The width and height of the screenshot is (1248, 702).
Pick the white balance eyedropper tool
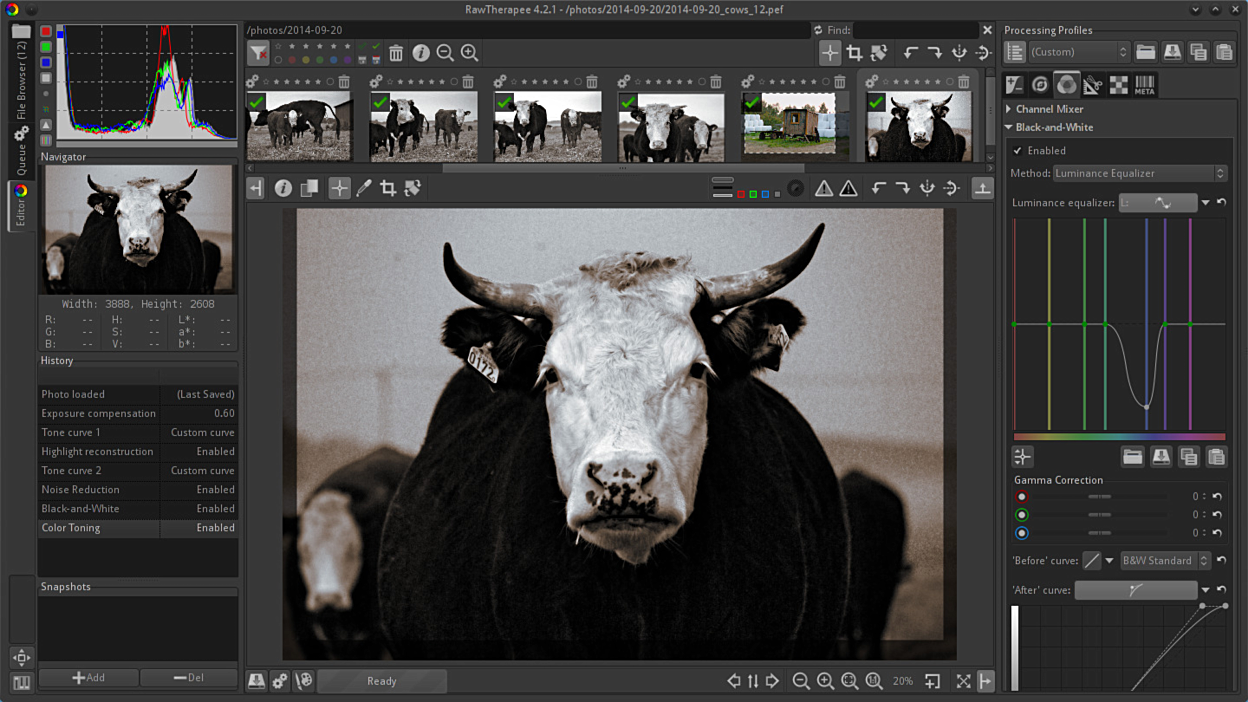click(x=364, y=188)
